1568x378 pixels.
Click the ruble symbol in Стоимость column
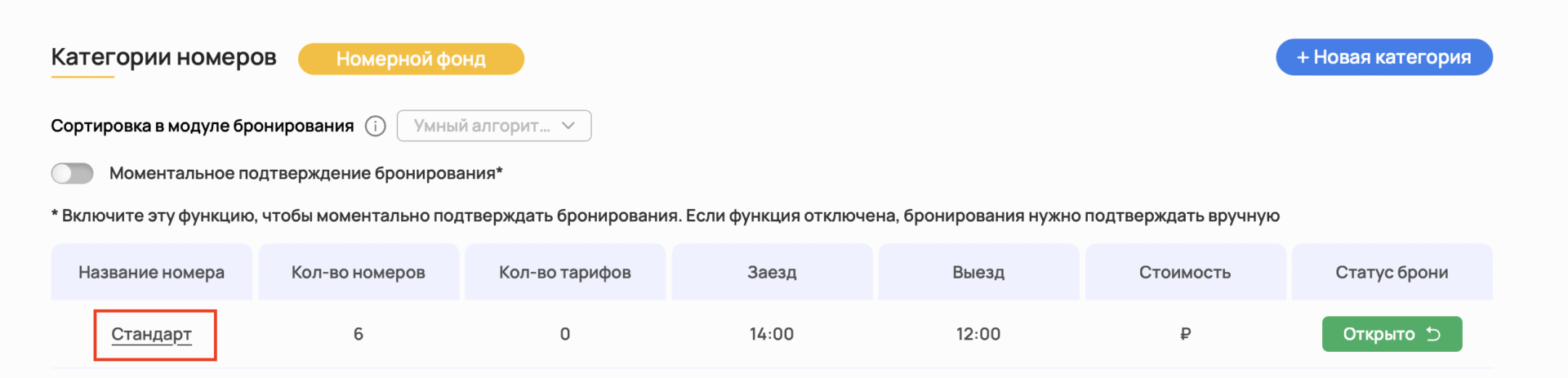pyautogui.click(x=1185, y=334)
